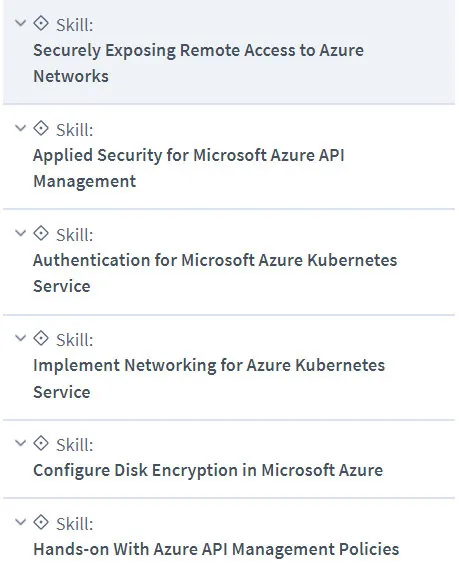Screen dimensions: 459x574
Task: Expand the Applied Security for API Management chevron
Action: click(x=20, y=128)
